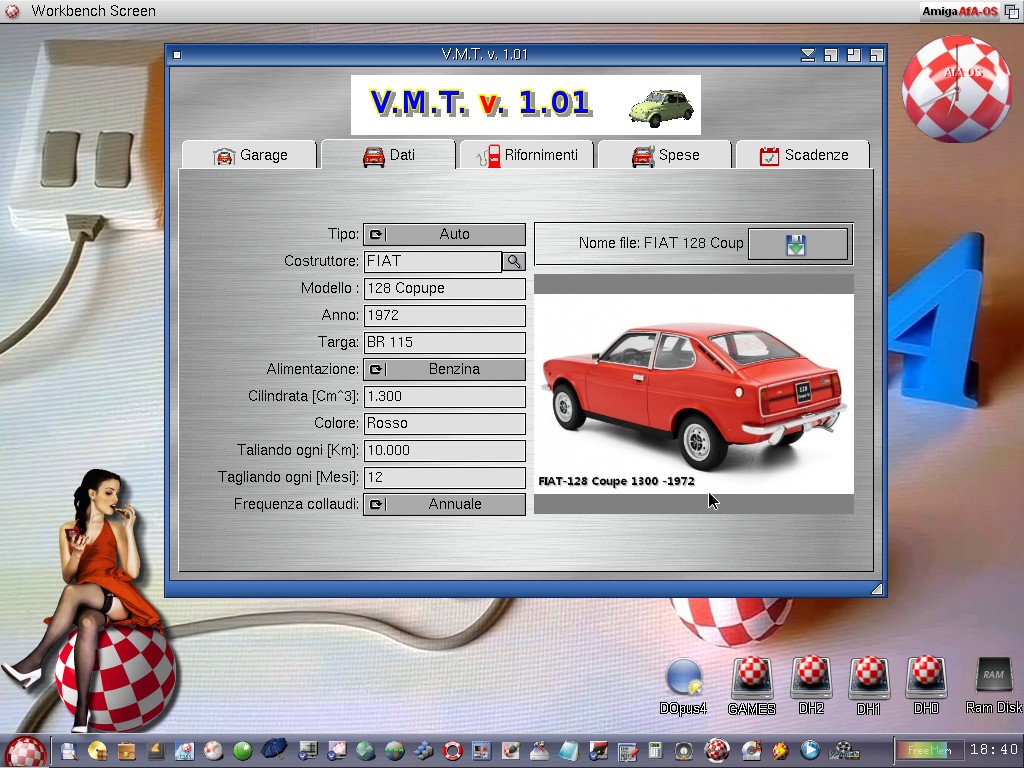Image resolution: width=1024 pixels, height=768 pixels.
Task: Open the DOpus4 desktop icon
Action: coord(683,680)
